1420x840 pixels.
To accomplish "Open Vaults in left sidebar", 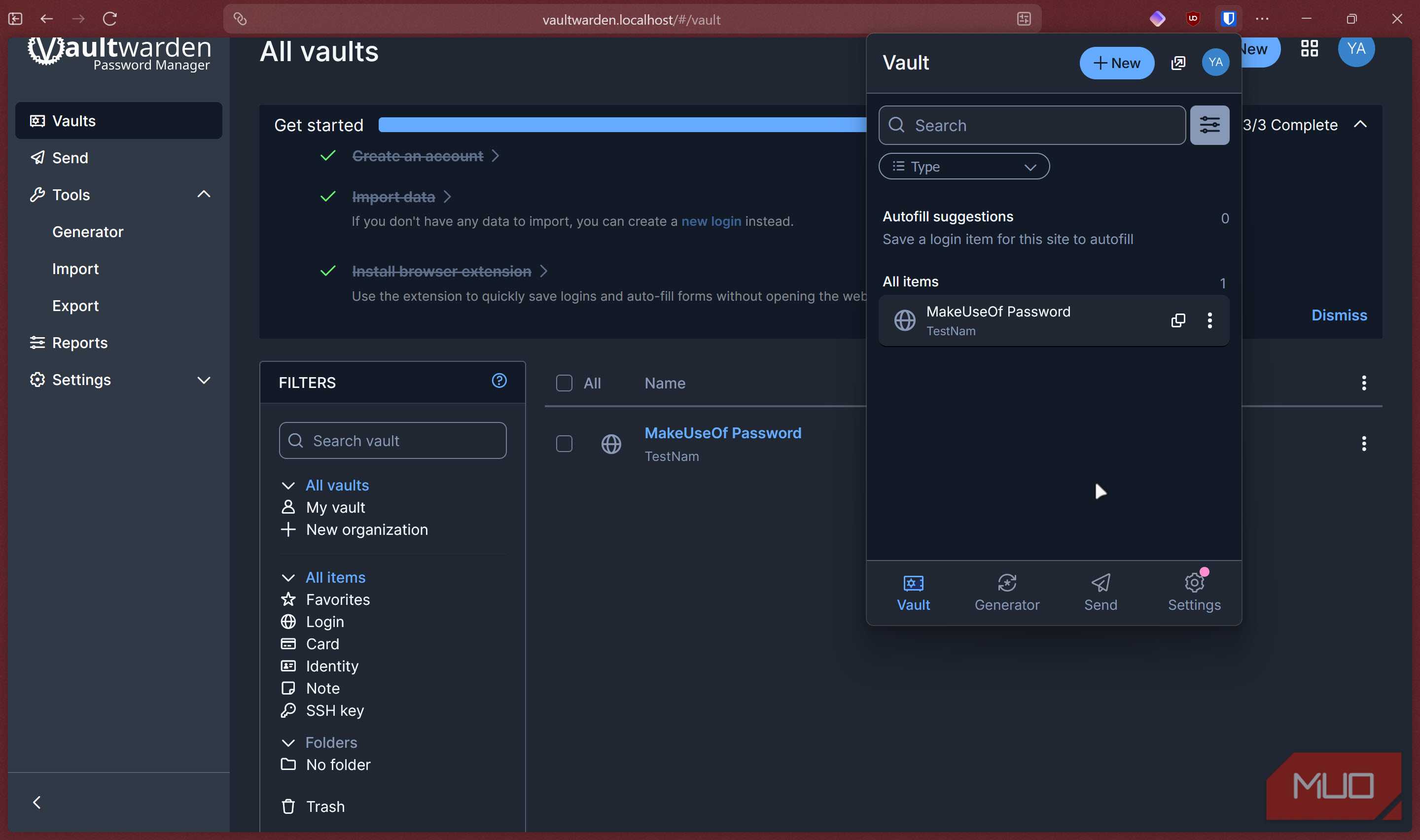I will coord(118,121).
